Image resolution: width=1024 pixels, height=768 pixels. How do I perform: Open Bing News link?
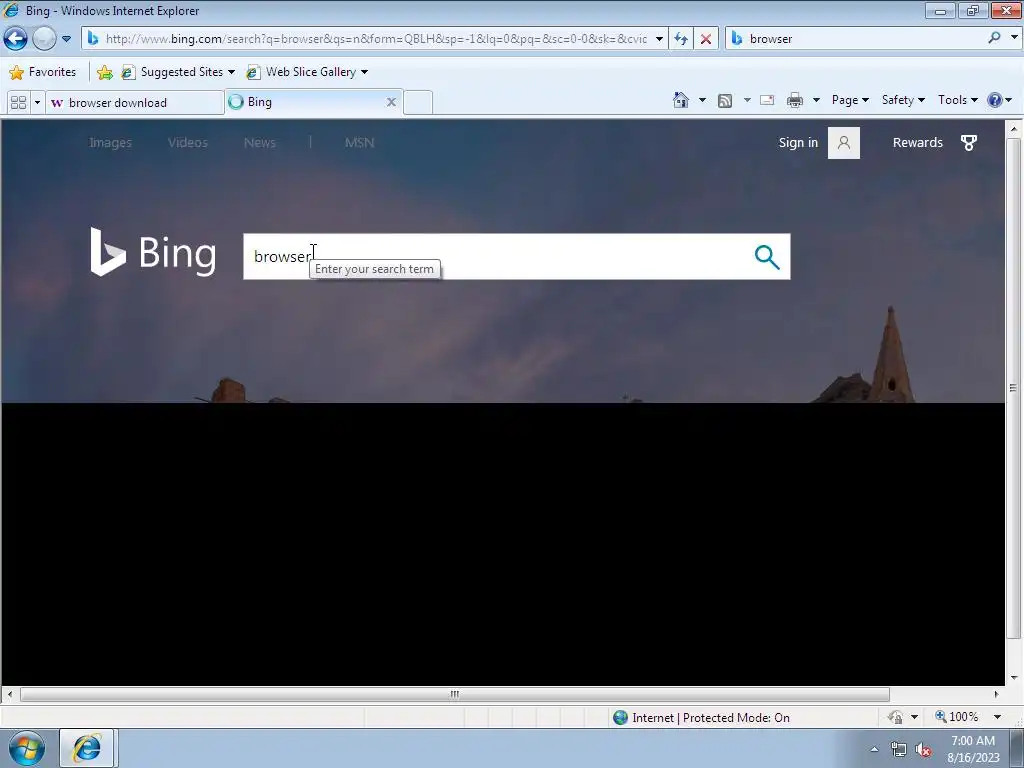pyautogui.click(x=259, y=142)
